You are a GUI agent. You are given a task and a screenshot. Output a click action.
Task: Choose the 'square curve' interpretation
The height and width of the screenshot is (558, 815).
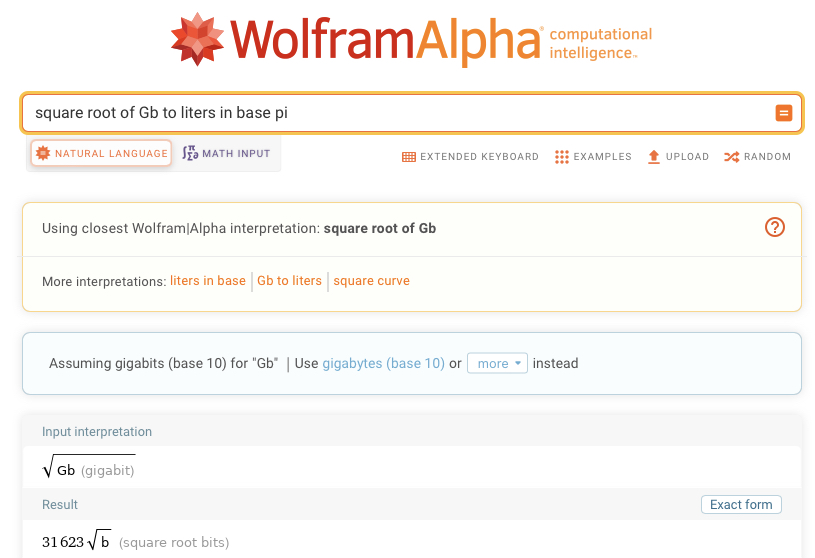(372, 281)
